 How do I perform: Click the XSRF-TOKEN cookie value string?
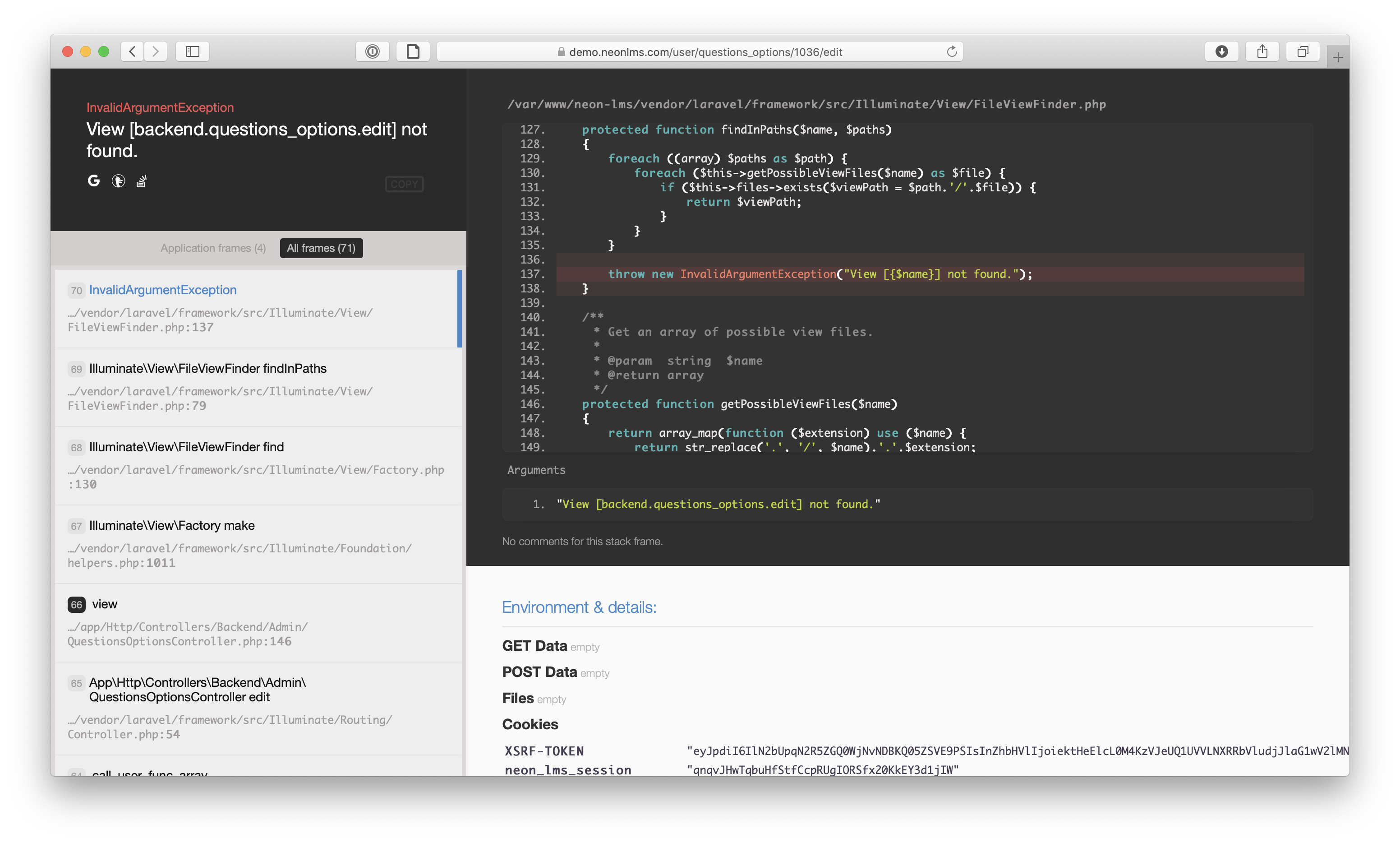(1018, 751)
